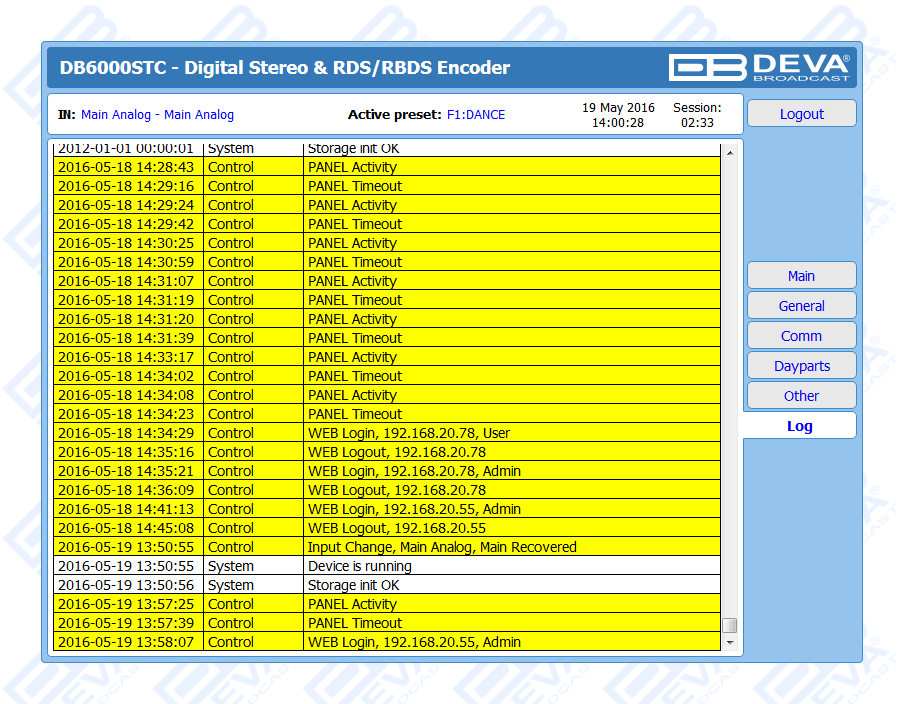Viewport: 904px width, 704px height.
Task: Open the Comm tab
Action: 801,336
